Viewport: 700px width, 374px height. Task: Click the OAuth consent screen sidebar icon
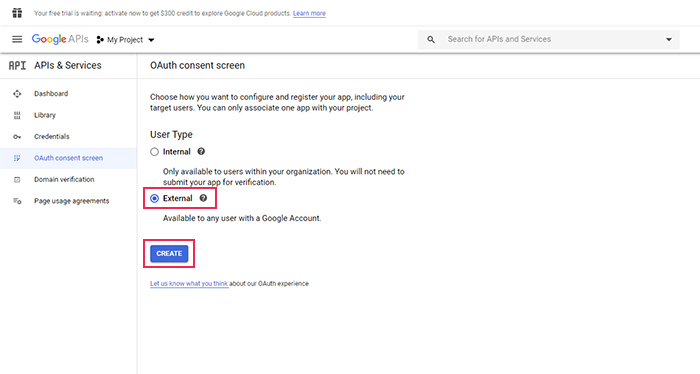click(x=17, y=158)
